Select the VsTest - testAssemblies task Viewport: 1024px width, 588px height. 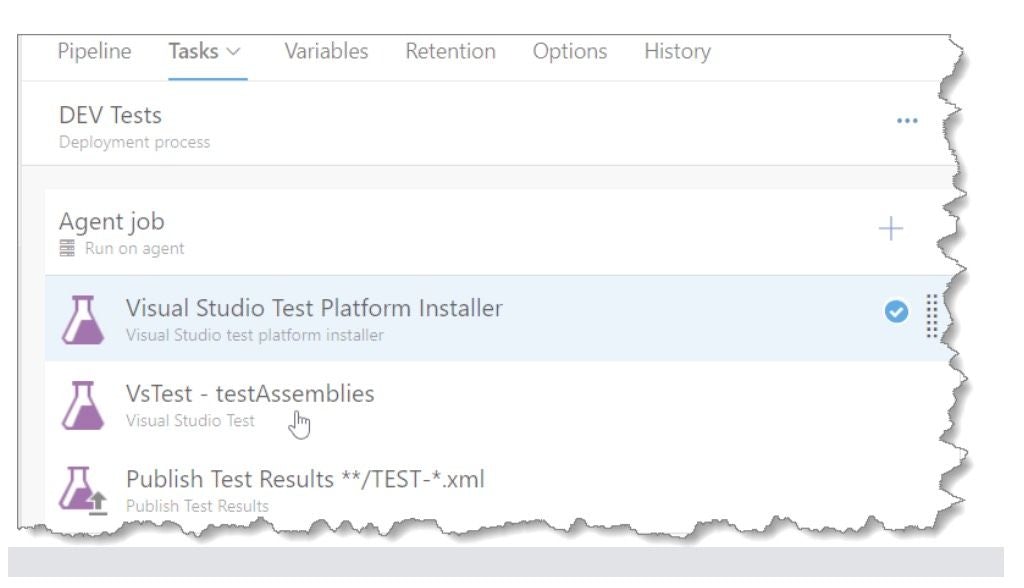(x=250, y=393)
